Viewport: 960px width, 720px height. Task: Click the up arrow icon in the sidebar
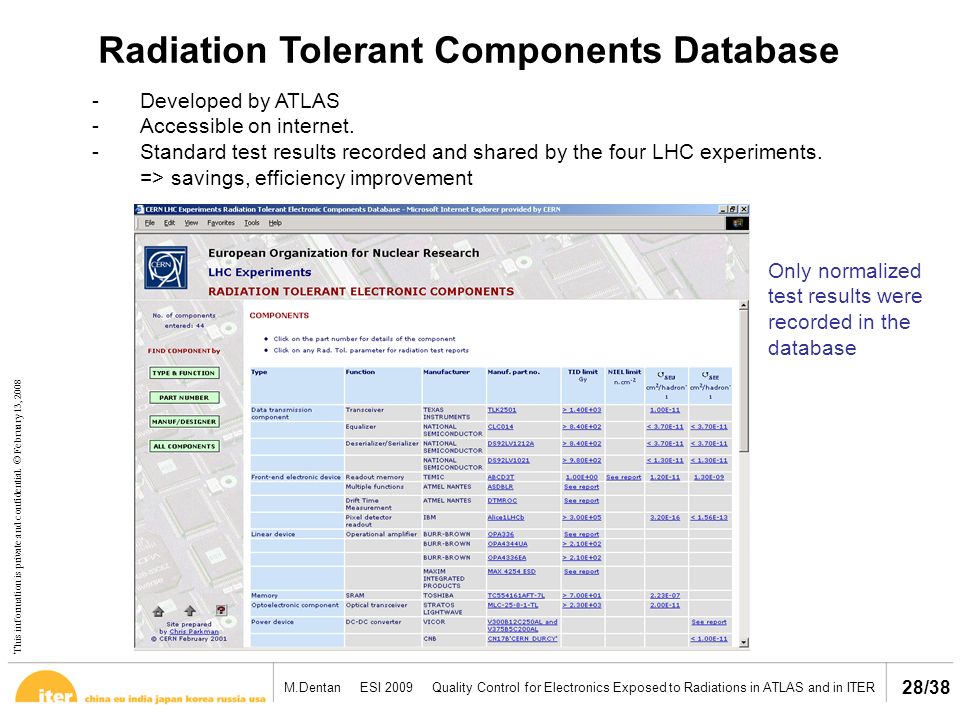pyautogui.click(x=190, y=610)
